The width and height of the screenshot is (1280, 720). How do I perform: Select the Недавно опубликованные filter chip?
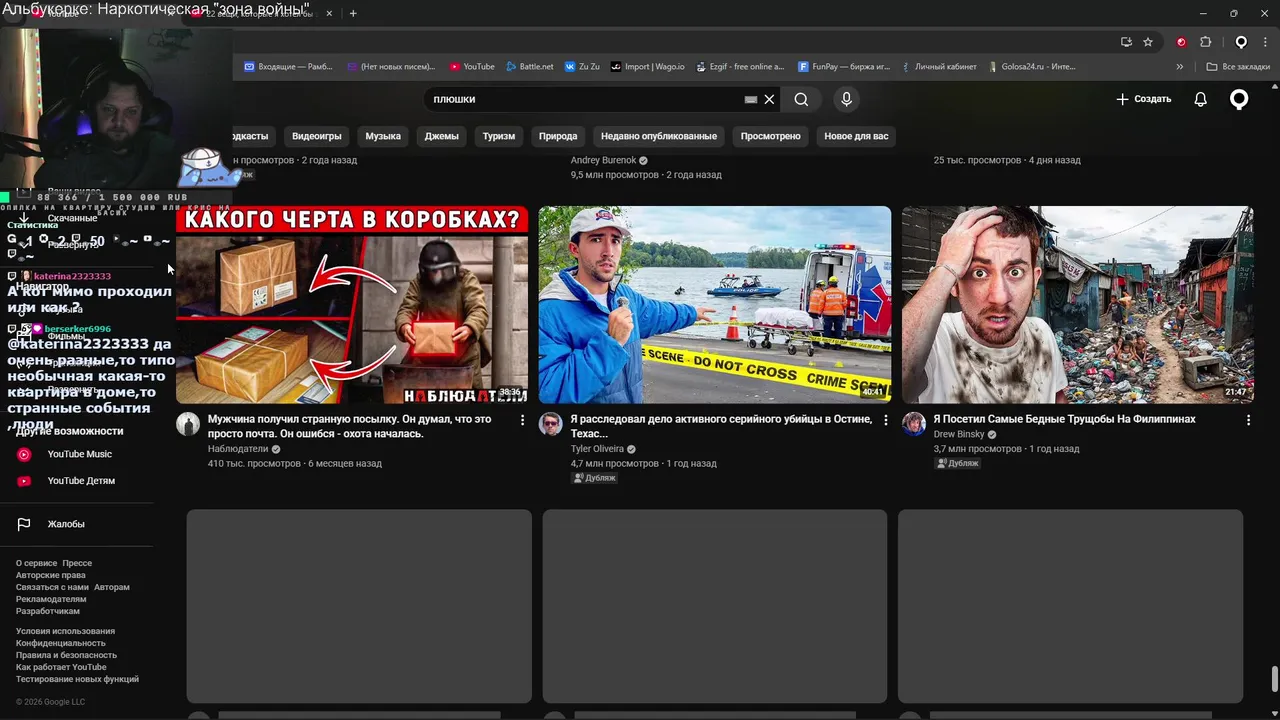pyautogui.click(x=659, y=136)
